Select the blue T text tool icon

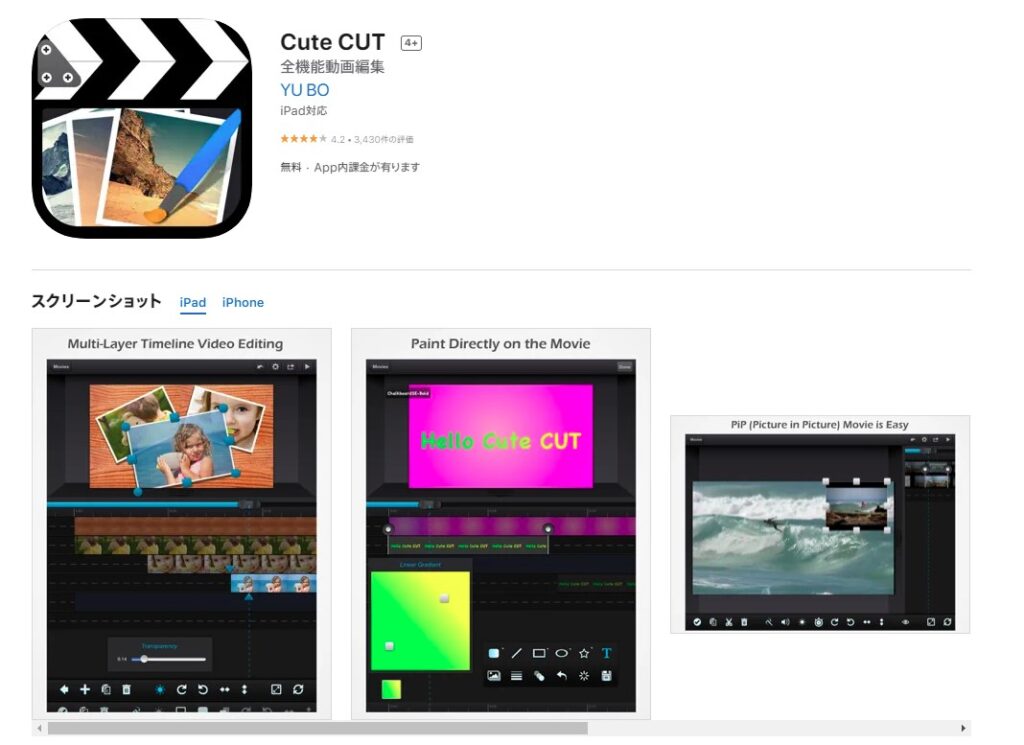[x=606, y=653]
